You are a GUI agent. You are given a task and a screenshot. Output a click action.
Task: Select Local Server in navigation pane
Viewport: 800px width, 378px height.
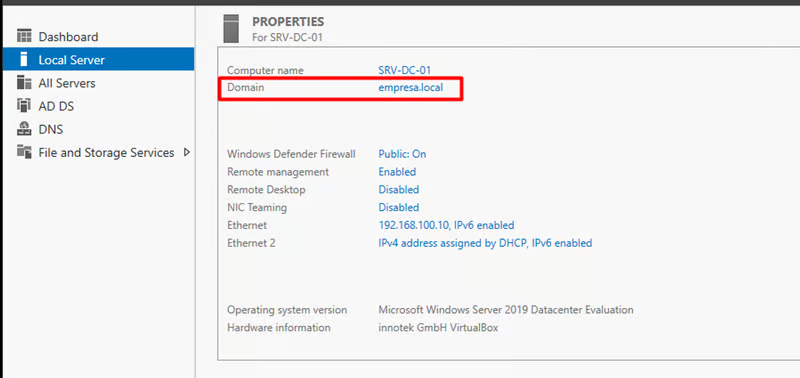click(98, 60)
